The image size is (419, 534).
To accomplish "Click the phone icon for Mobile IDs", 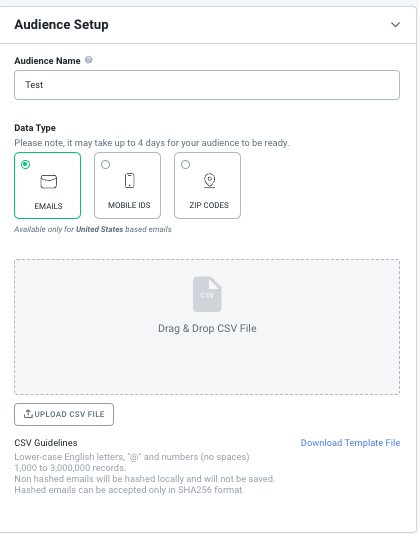I will 129,180.
